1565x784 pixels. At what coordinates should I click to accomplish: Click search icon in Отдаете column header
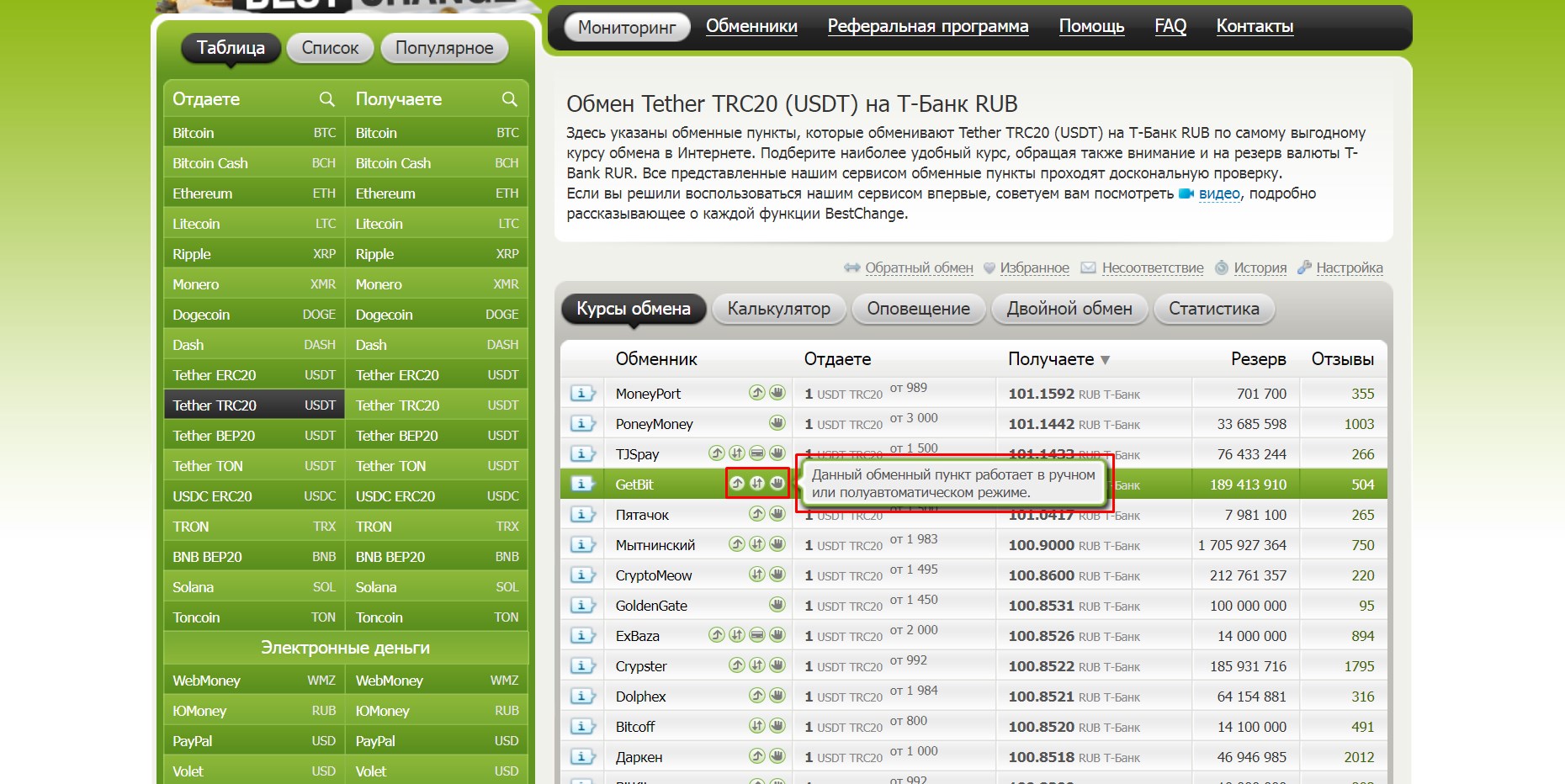click(327, 99)
